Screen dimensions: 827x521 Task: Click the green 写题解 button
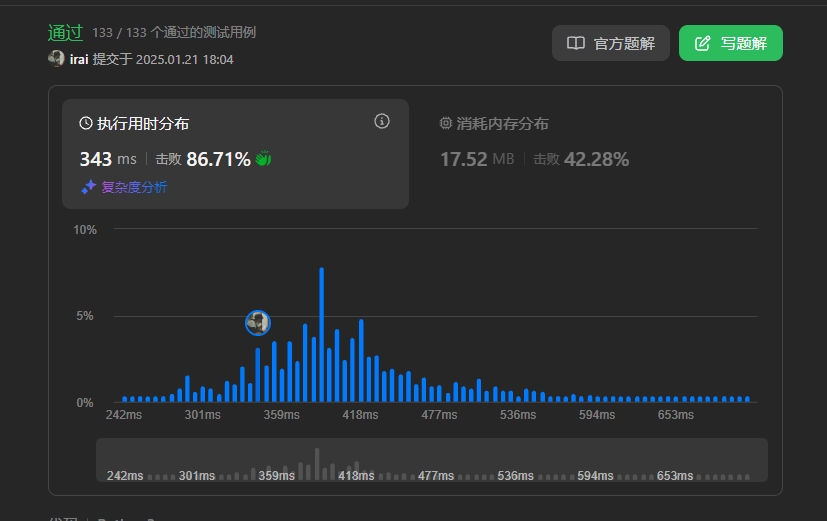(730, 43)
